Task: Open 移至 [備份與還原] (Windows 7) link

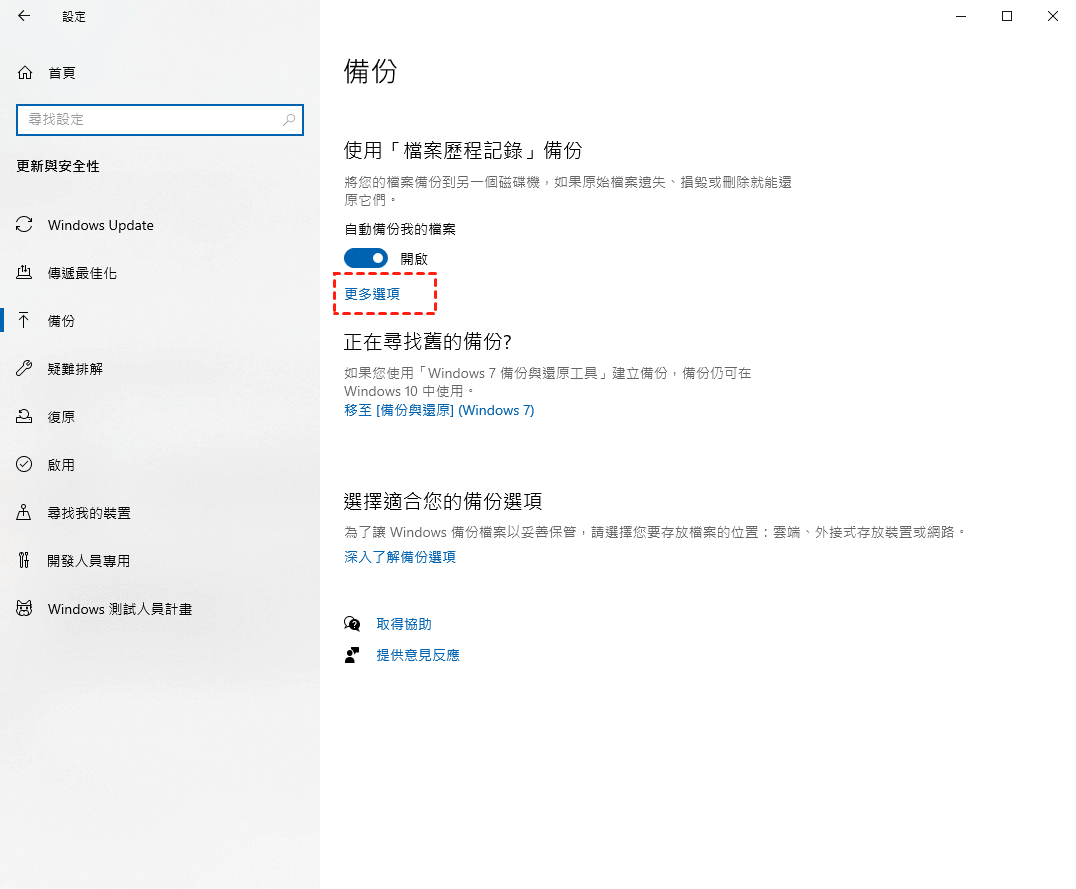Action: (439, 410)
